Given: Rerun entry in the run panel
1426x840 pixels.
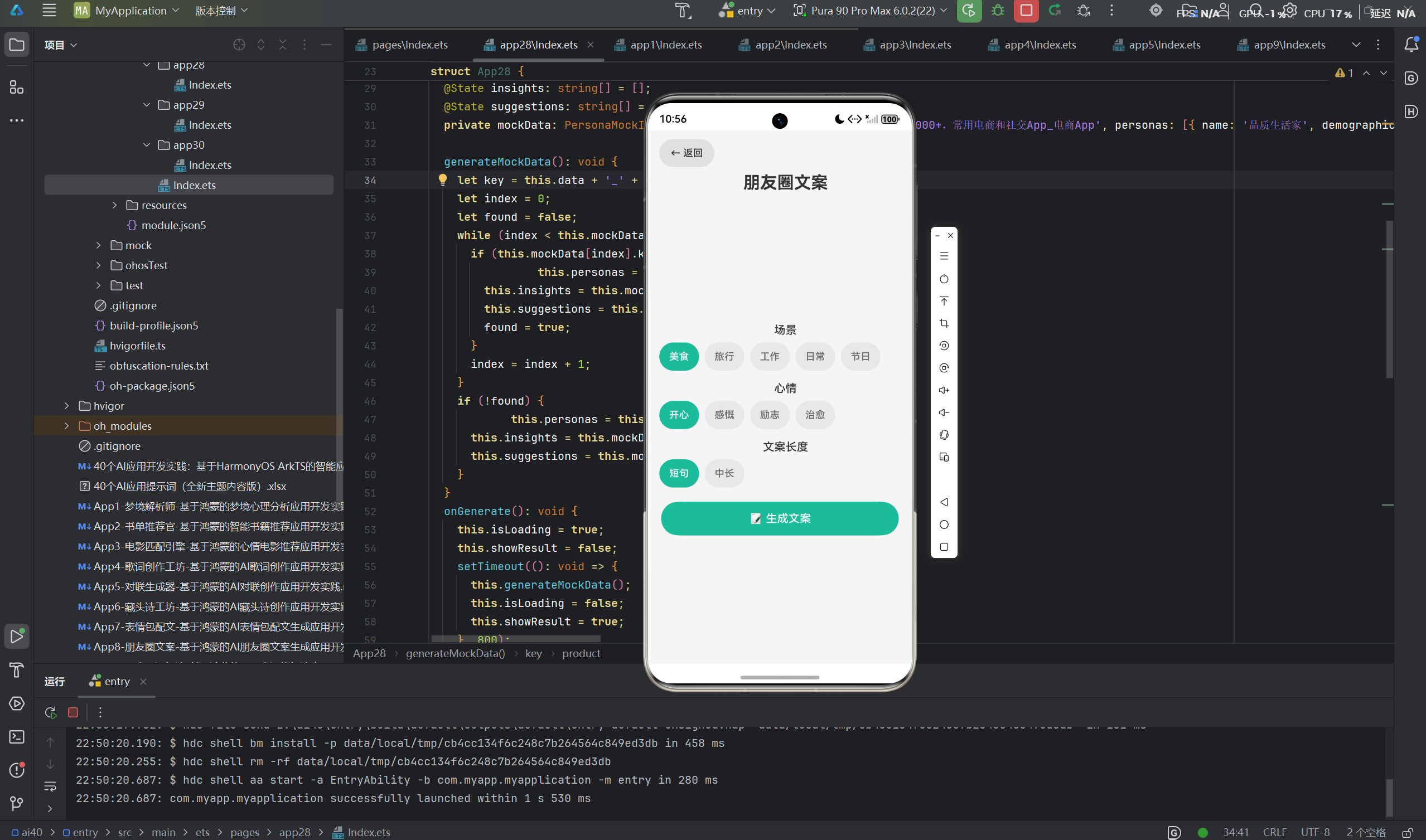Looking at the screenshot, I should tap(51, 712).
